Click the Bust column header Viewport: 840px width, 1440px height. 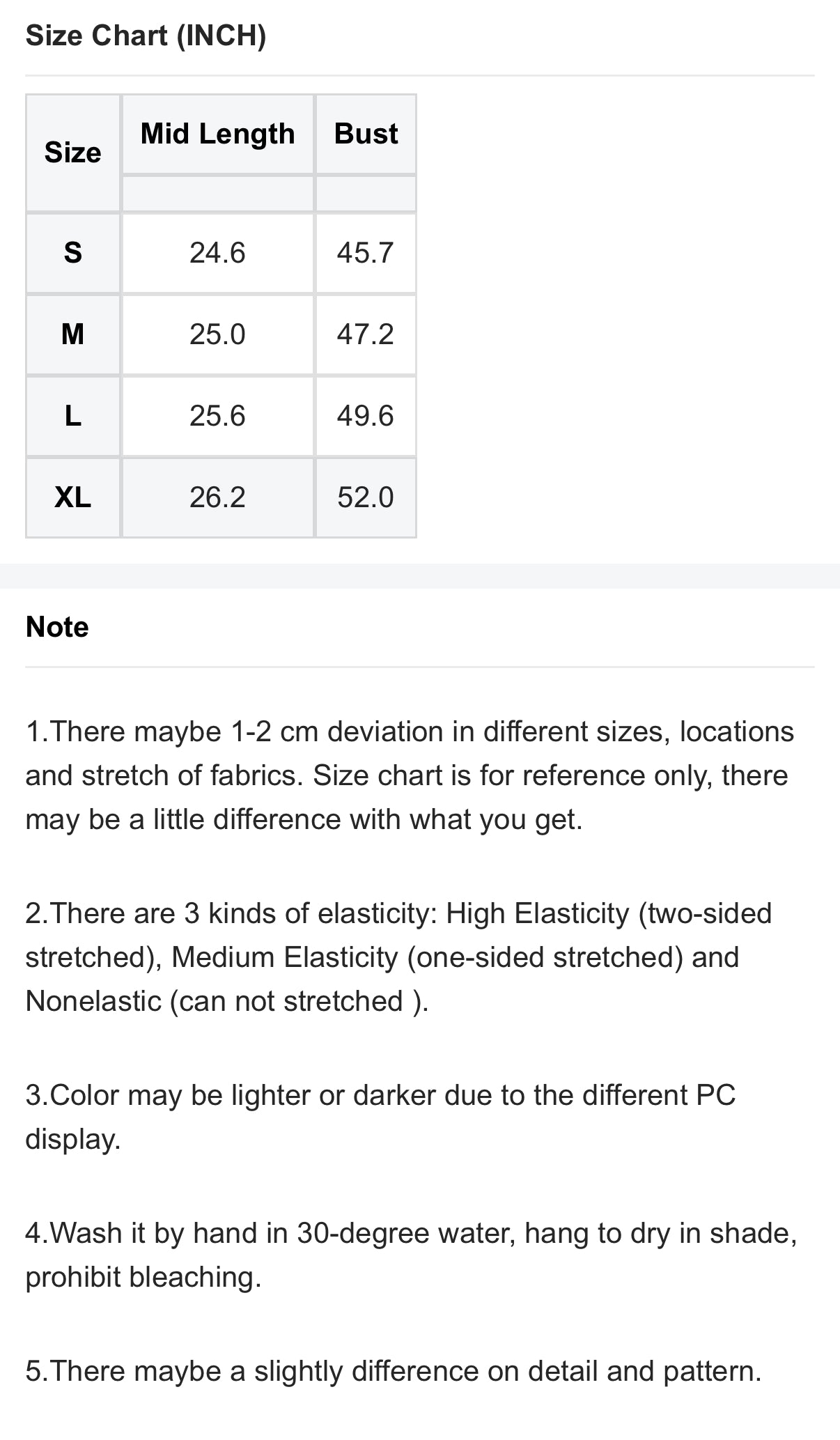tap(366, 134)
